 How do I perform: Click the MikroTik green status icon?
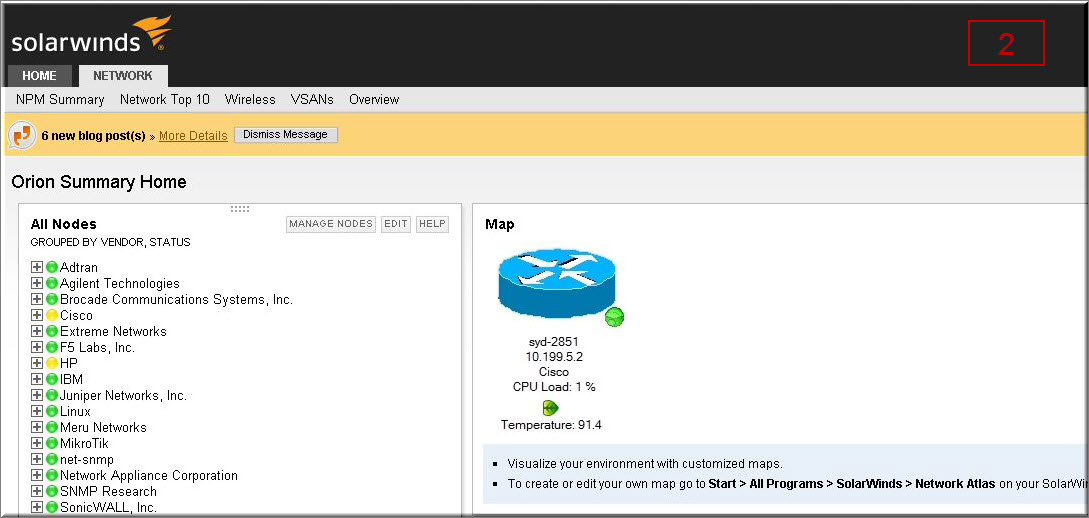[x=52, y=443]
